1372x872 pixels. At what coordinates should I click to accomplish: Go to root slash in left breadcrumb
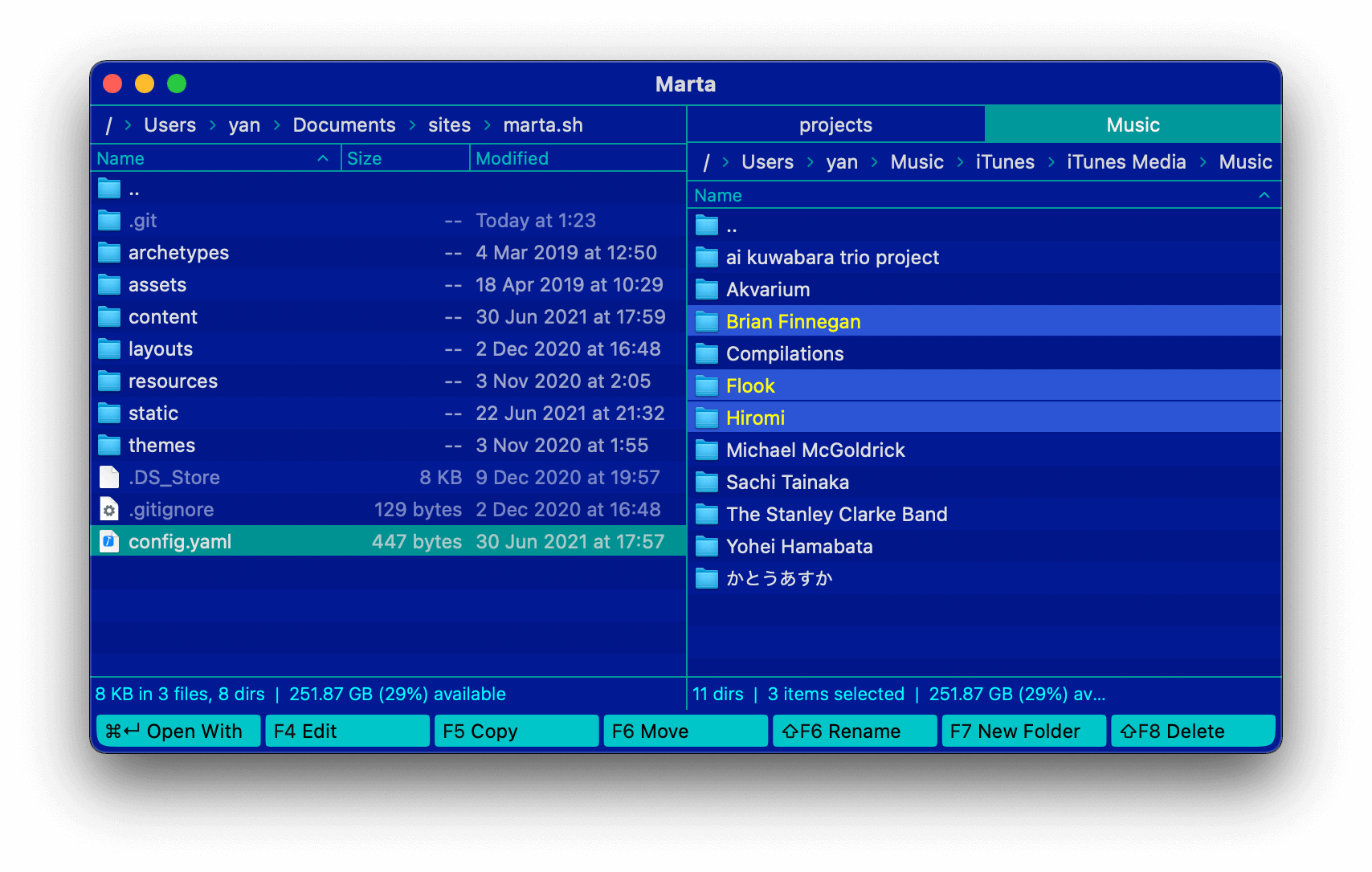[108, 125]
